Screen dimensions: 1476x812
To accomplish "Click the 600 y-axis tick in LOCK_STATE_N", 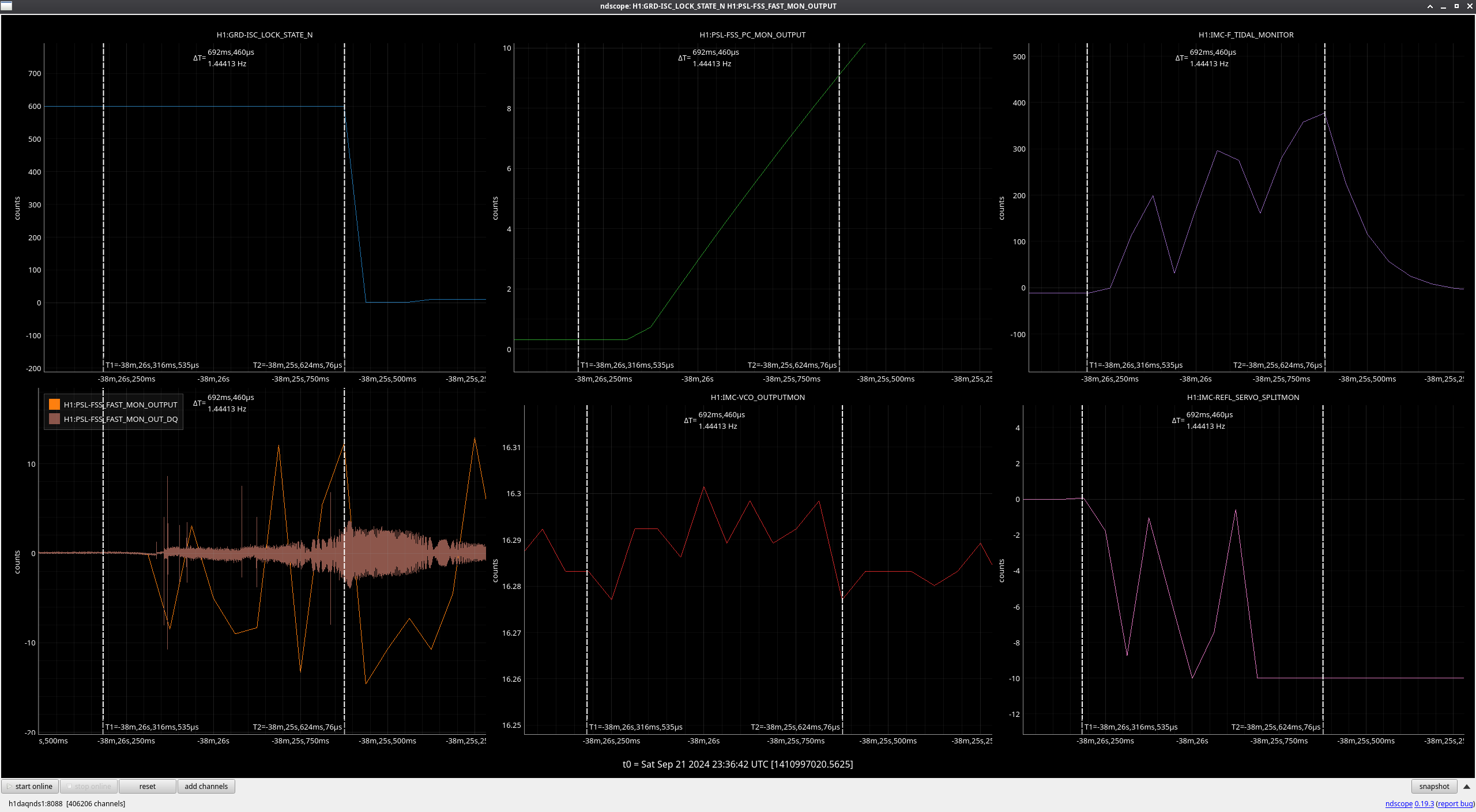I will click(35, 107).
